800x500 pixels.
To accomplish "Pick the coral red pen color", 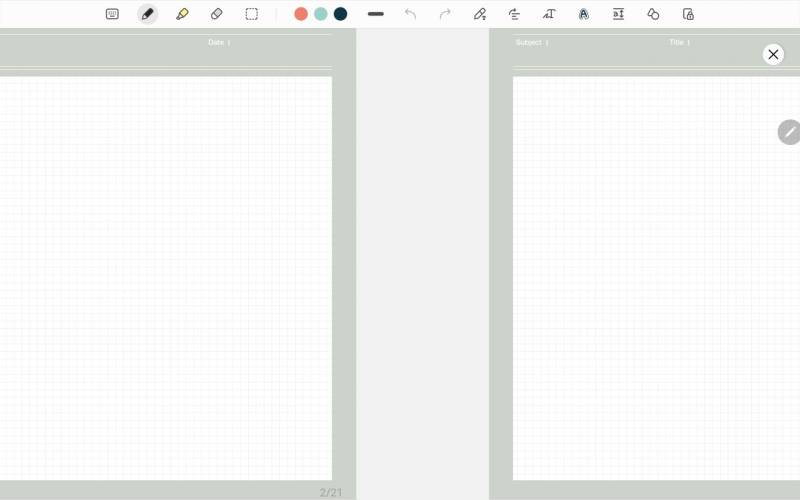I will pos(301,14).
